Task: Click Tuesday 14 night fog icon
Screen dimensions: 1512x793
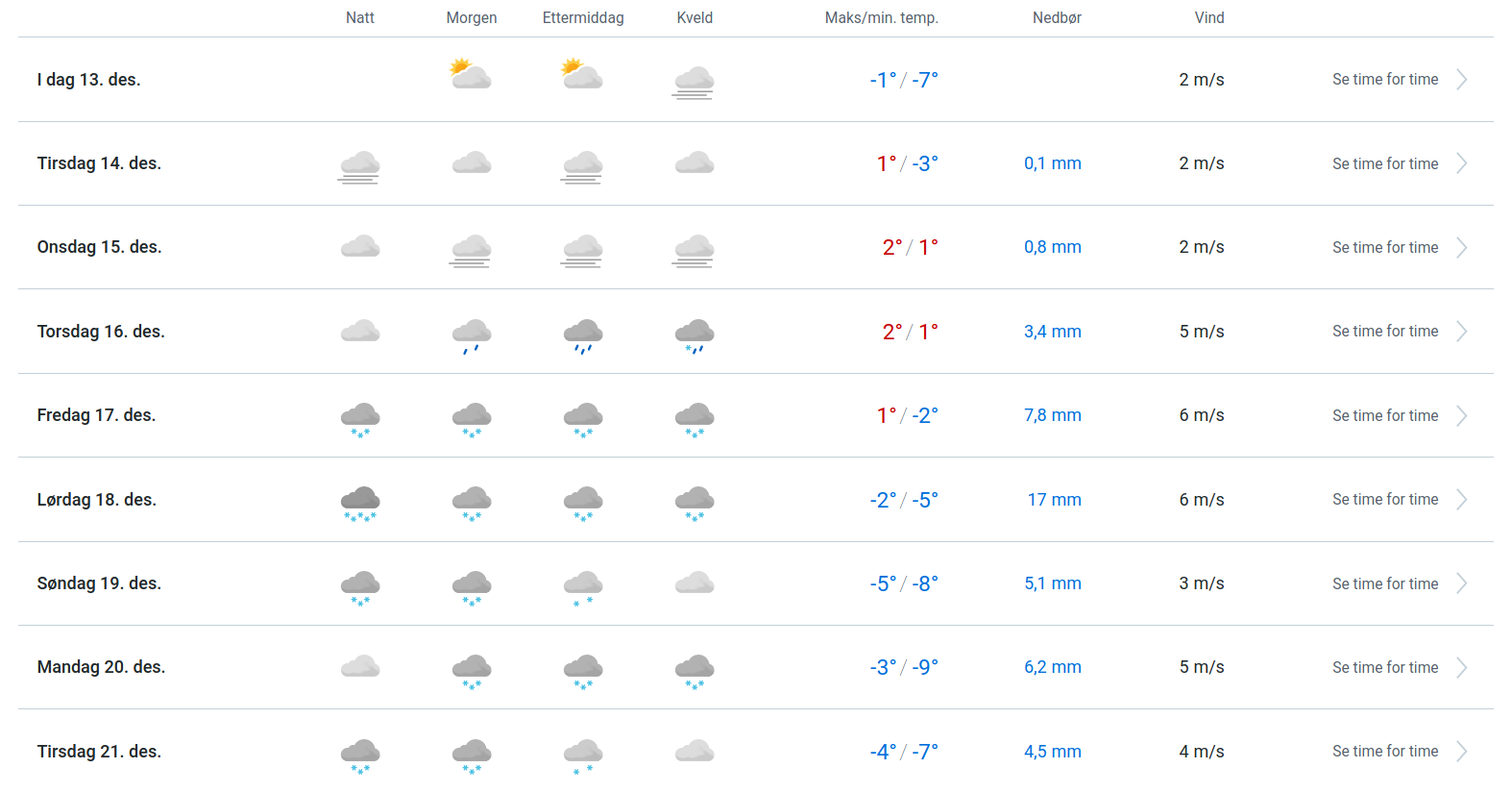Action: [359, 166]
